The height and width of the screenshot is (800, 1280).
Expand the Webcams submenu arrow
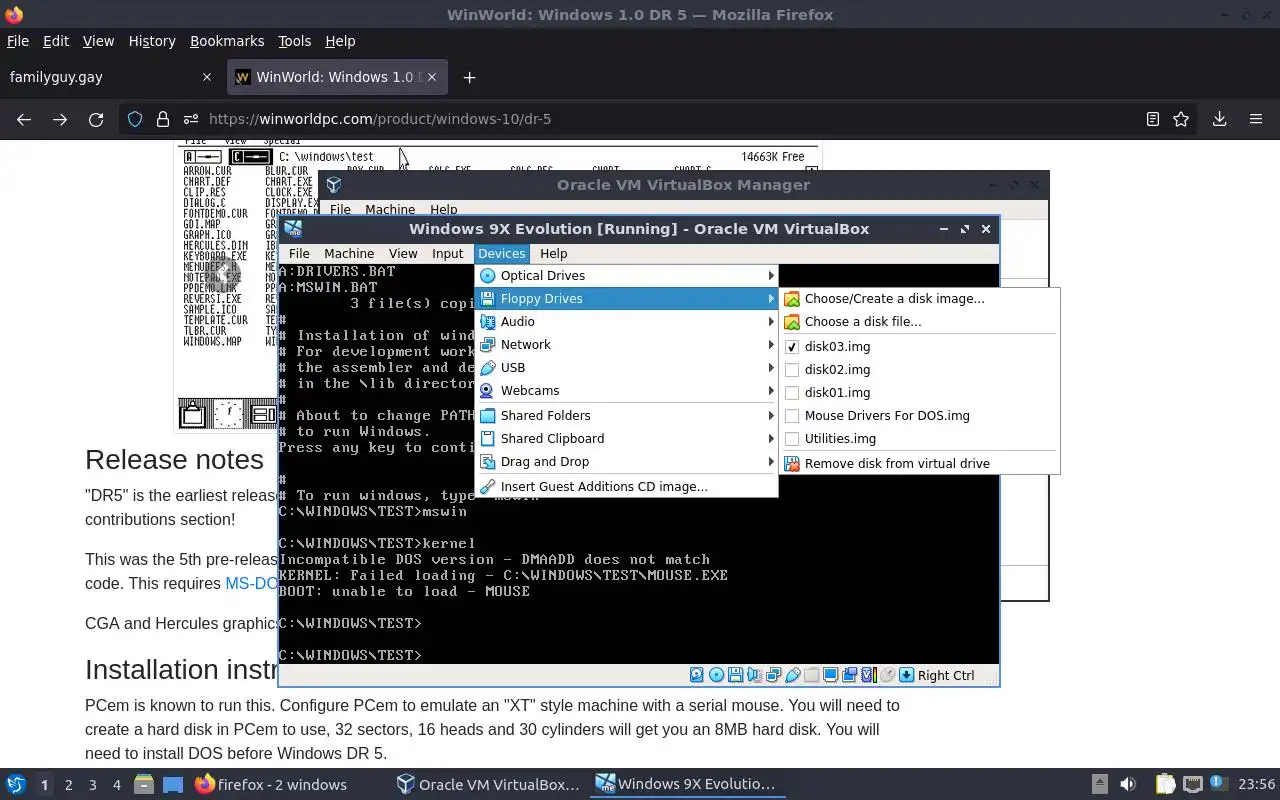point(771,390)
